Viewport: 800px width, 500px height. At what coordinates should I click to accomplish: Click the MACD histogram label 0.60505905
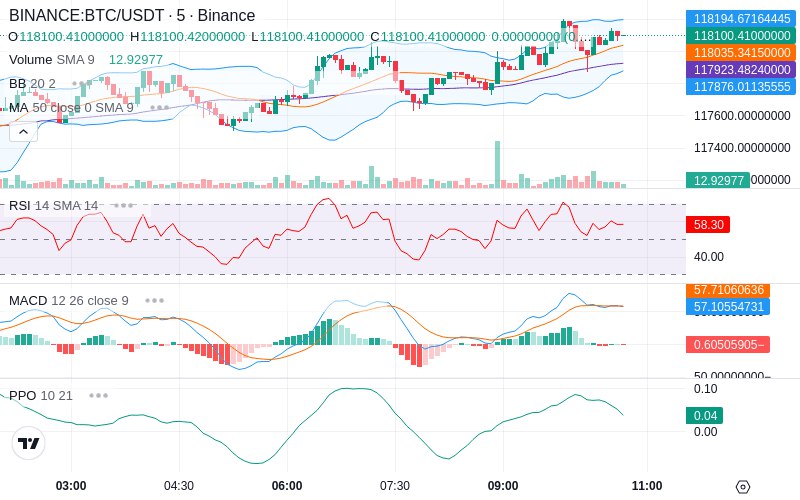tap(728, 344)
